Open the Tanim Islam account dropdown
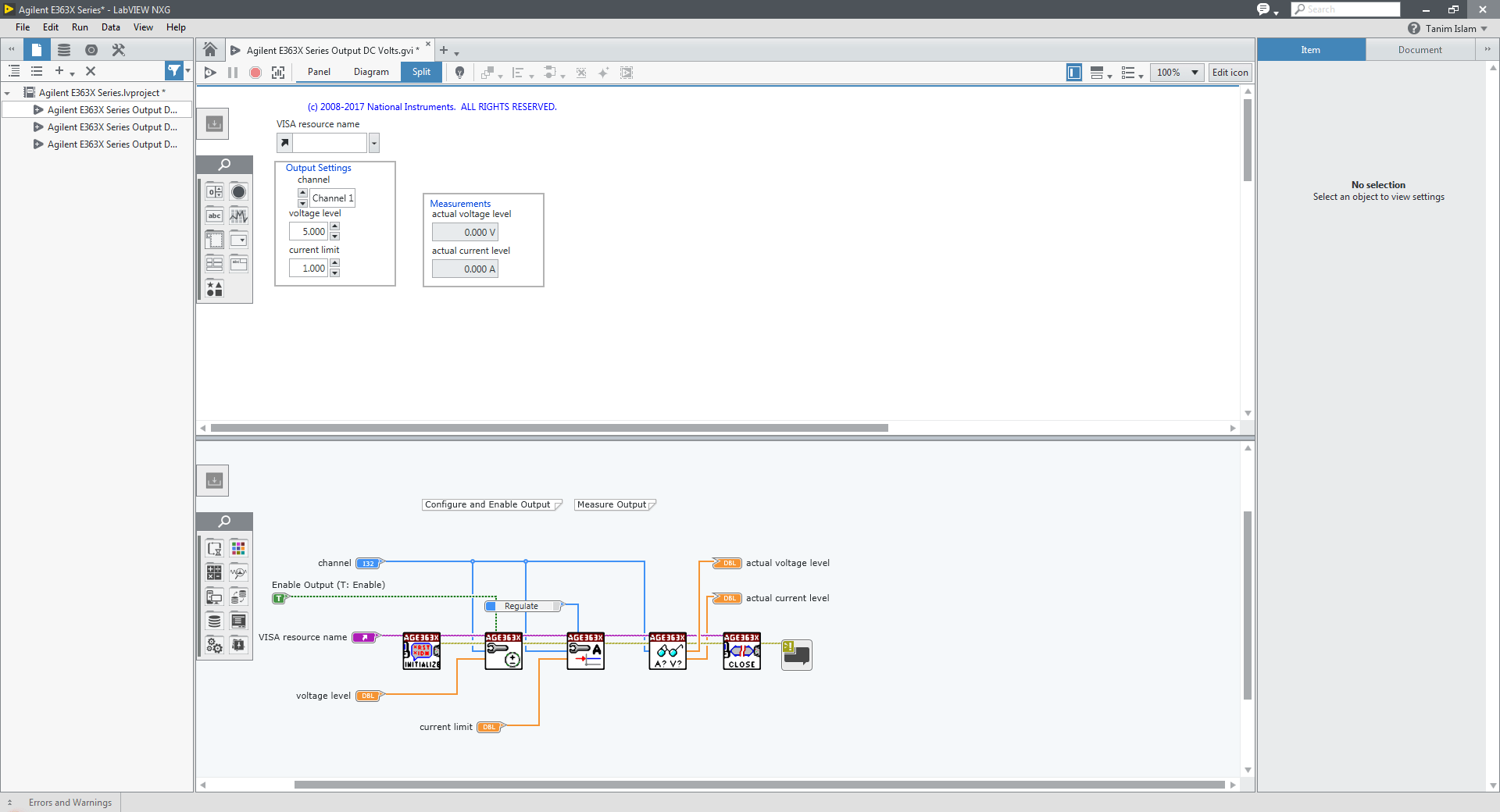This screenshot has width=1500, height=812. (x=1457, y=29)
